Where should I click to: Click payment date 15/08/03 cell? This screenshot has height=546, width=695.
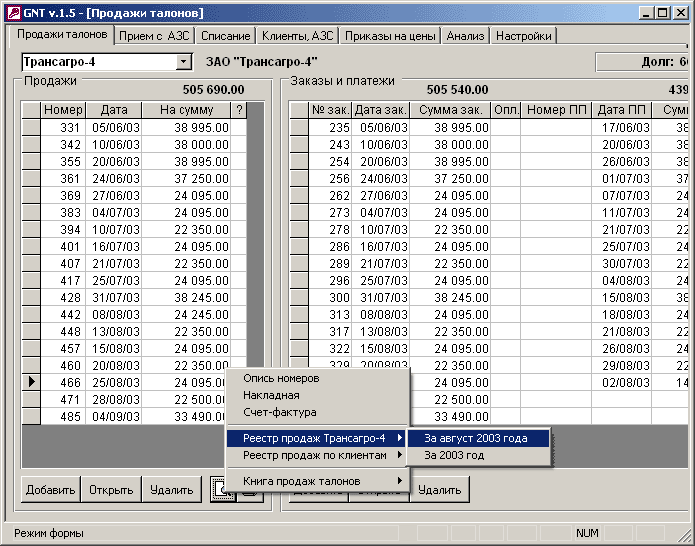point(622,297)
